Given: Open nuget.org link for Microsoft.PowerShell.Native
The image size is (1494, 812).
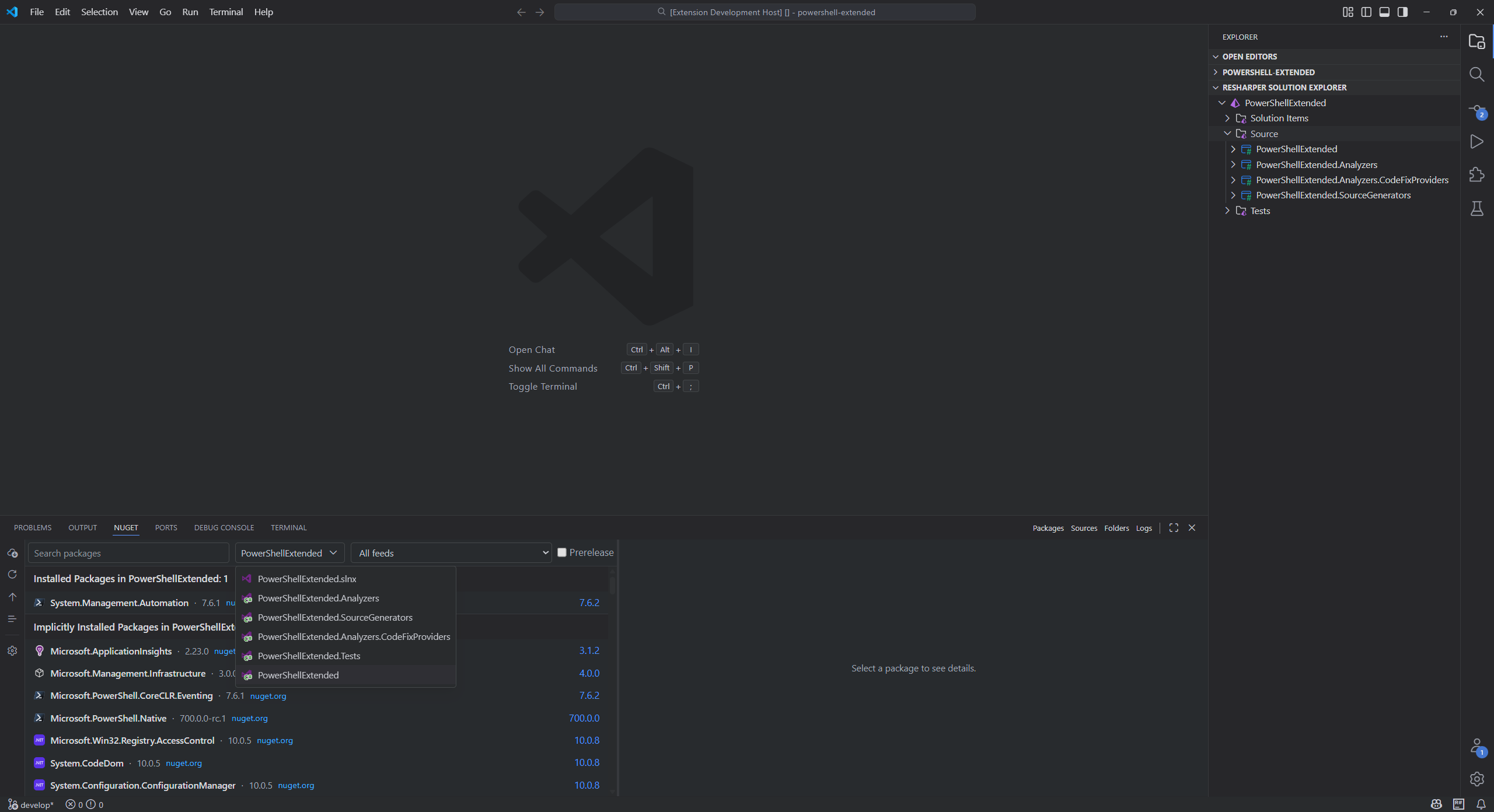Looking at the screenshot, I should [x=250, y=719].
